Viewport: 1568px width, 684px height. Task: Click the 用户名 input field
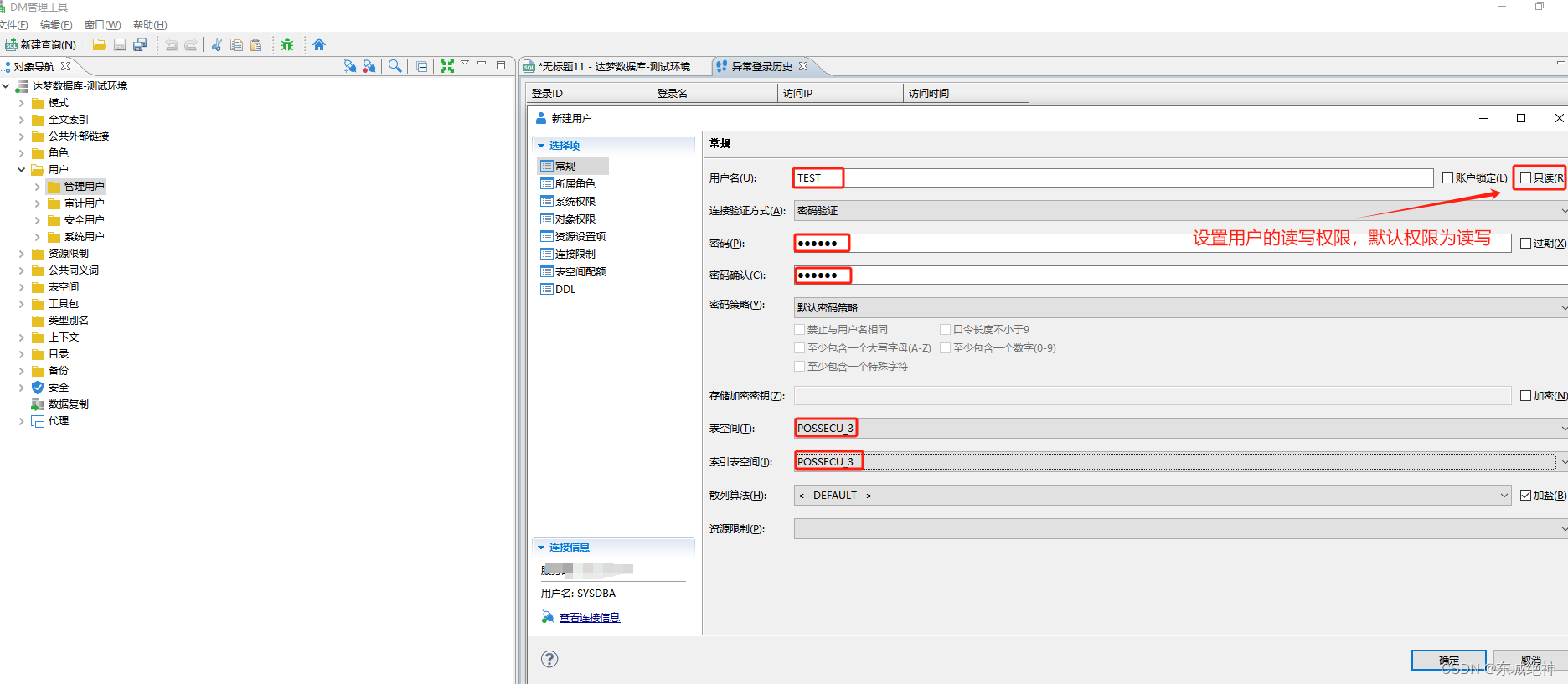(1113, 177)
